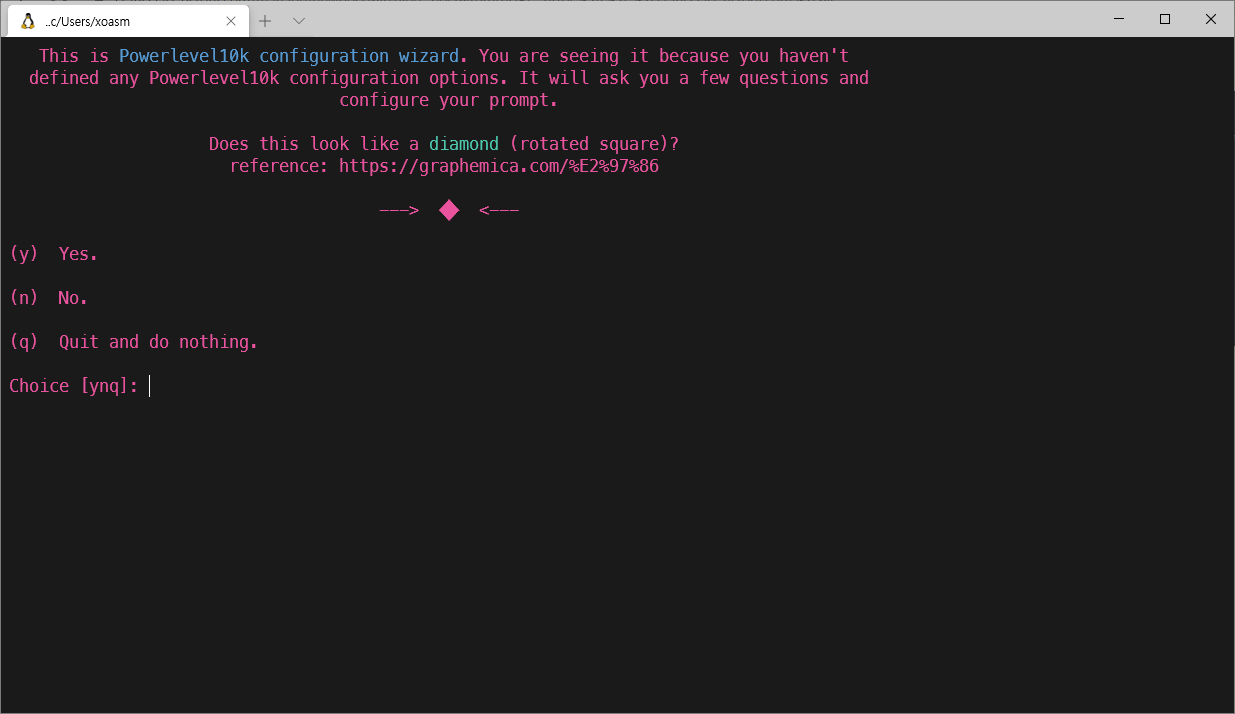Close the ..c/Users/xoasm tab
Screen dimensions: 1235x714
click(x=231, y=20)
